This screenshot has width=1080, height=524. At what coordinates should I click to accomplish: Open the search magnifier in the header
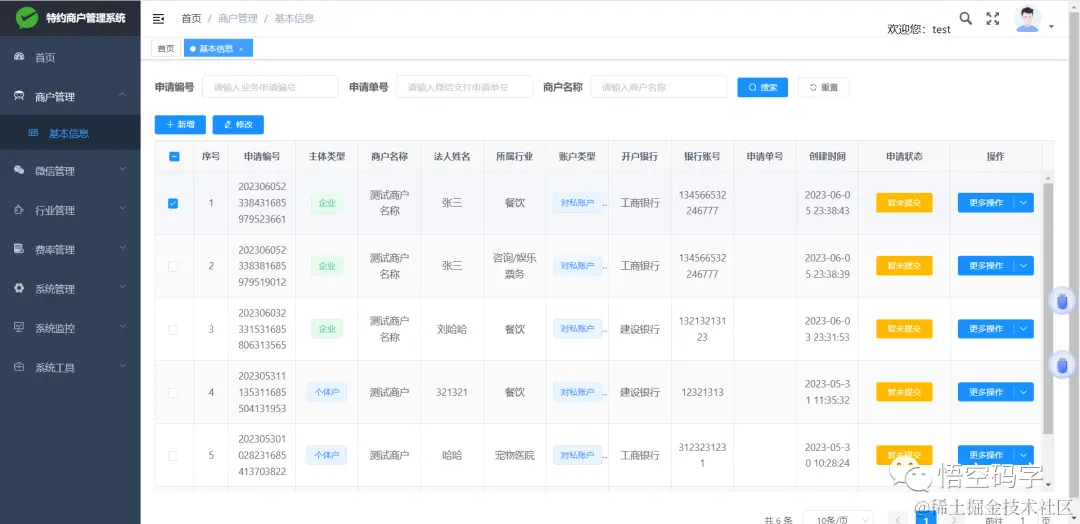(966, 19)
